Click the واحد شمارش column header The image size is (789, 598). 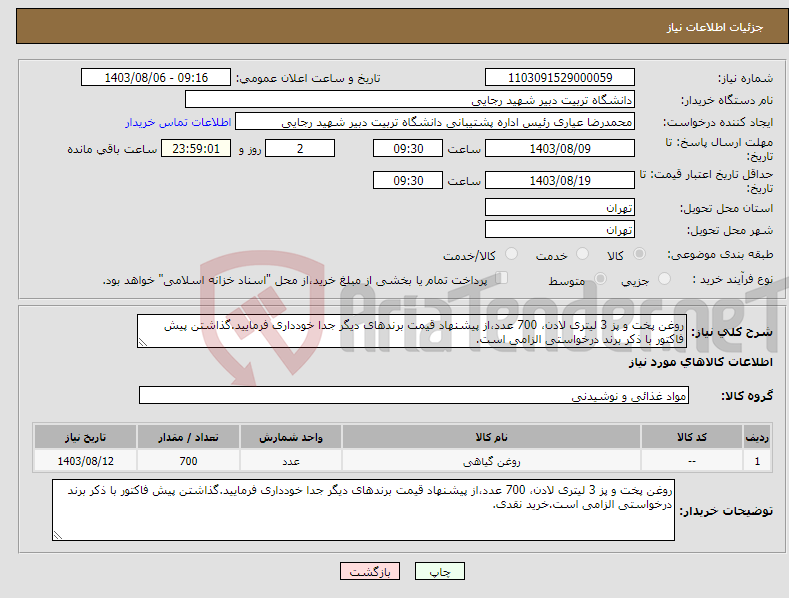coord(291,437)
